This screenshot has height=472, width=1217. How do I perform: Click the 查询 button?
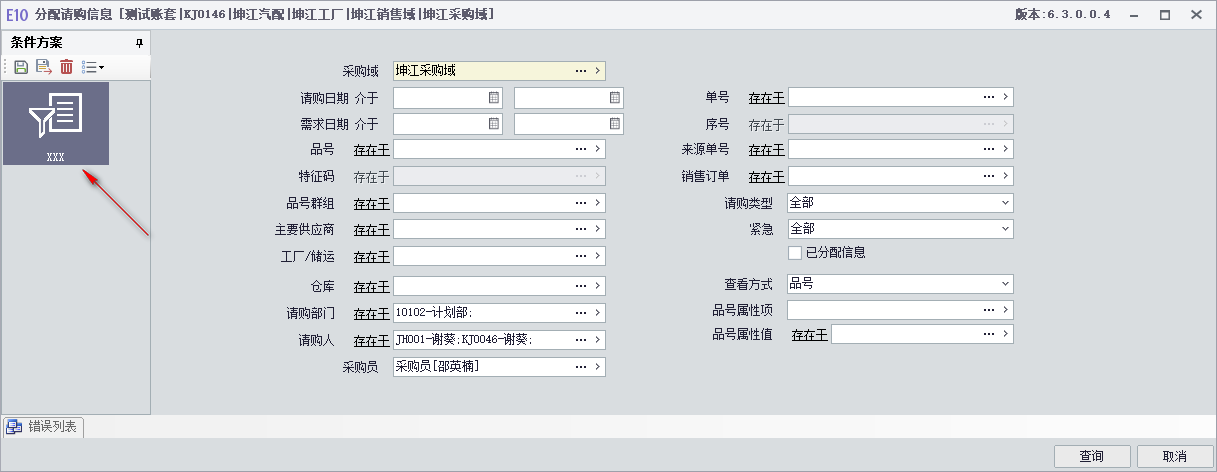[1092, 456]
